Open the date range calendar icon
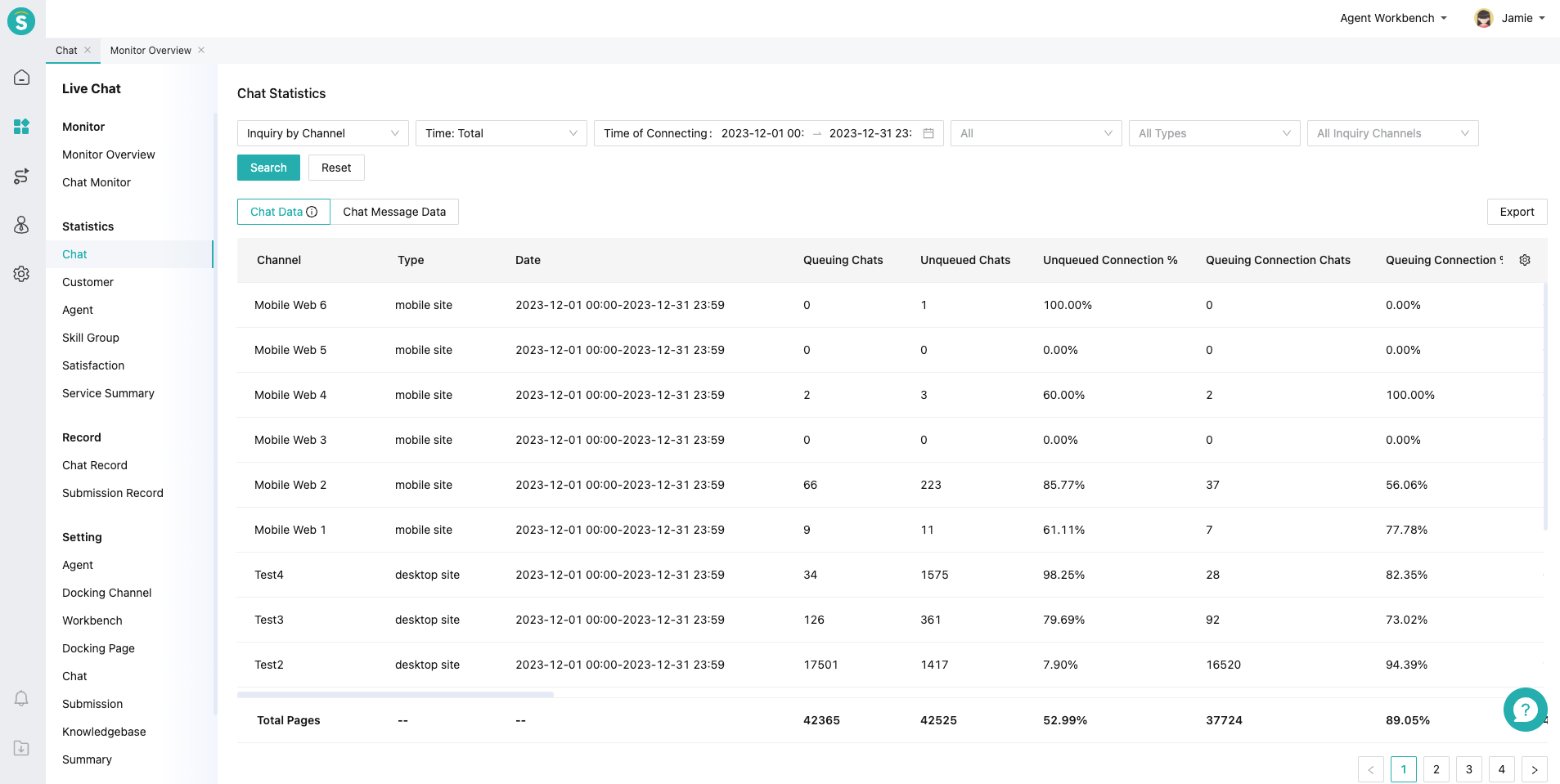The image size is (1560, 784). point(928,133)
